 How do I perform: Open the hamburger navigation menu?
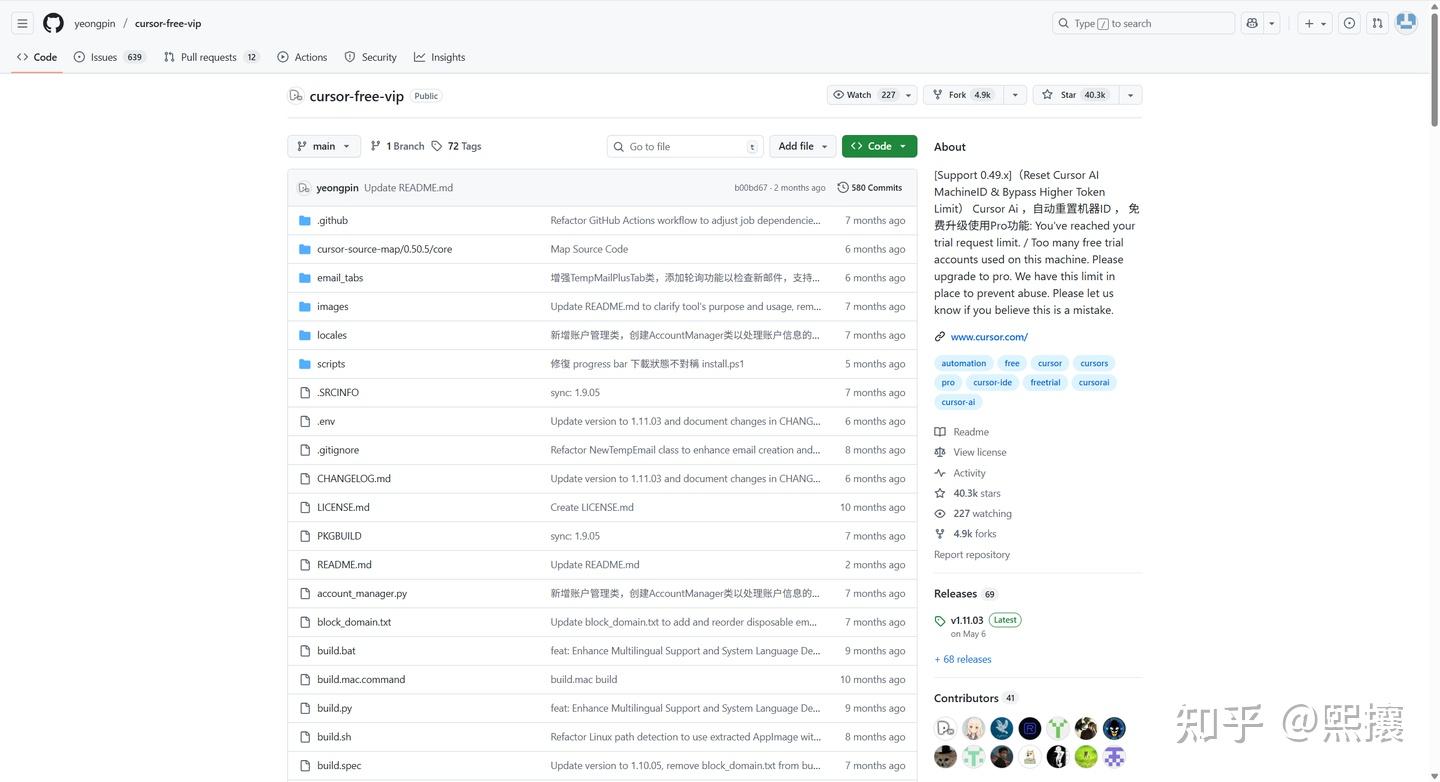tap(22, 23)
